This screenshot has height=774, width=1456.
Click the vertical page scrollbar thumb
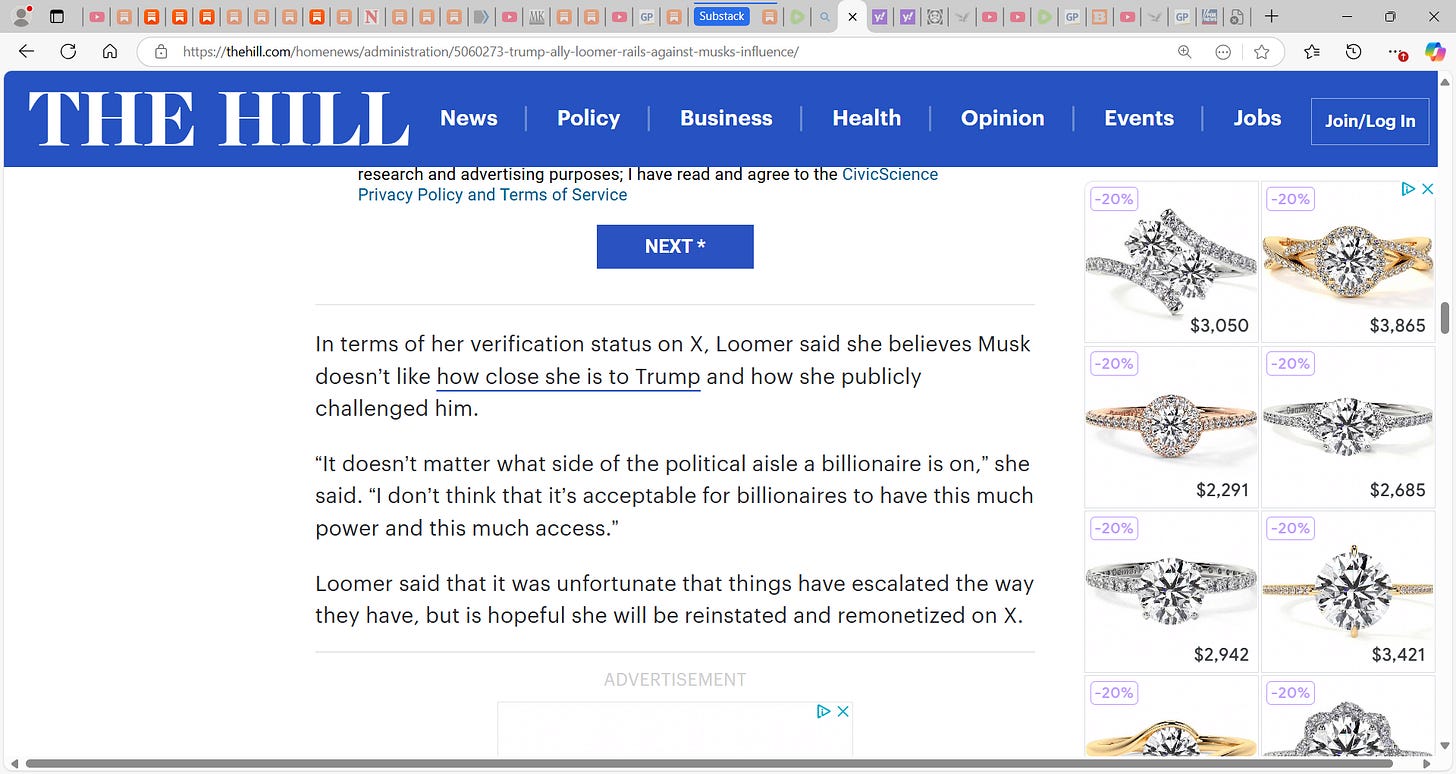tap(1444, 318)
